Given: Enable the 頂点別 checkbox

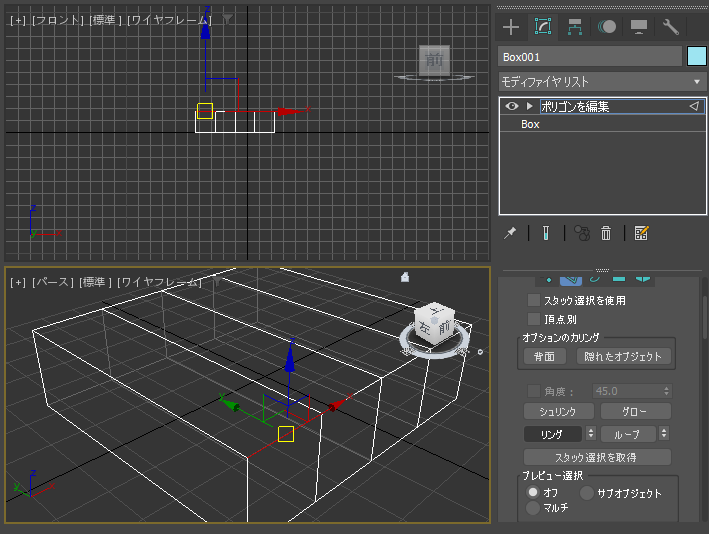Looking at the screenshot, I should 534,319.
